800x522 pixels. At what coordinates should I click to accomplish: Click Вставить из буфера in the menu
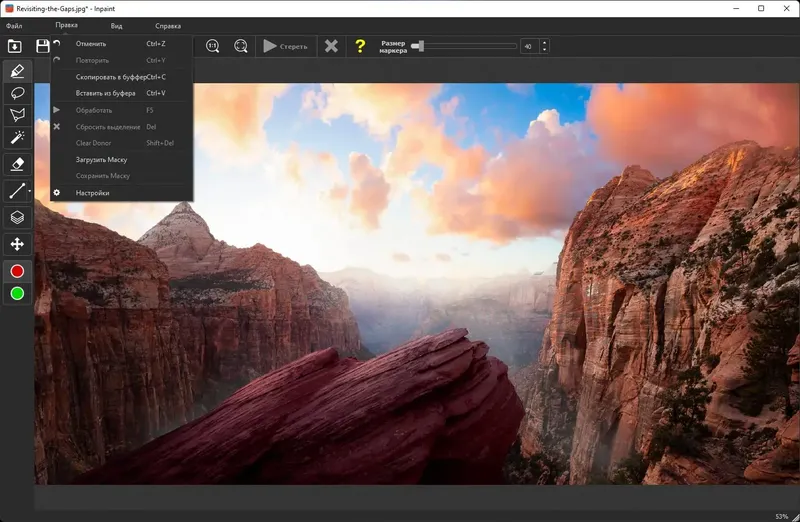(x=105, y=93)
